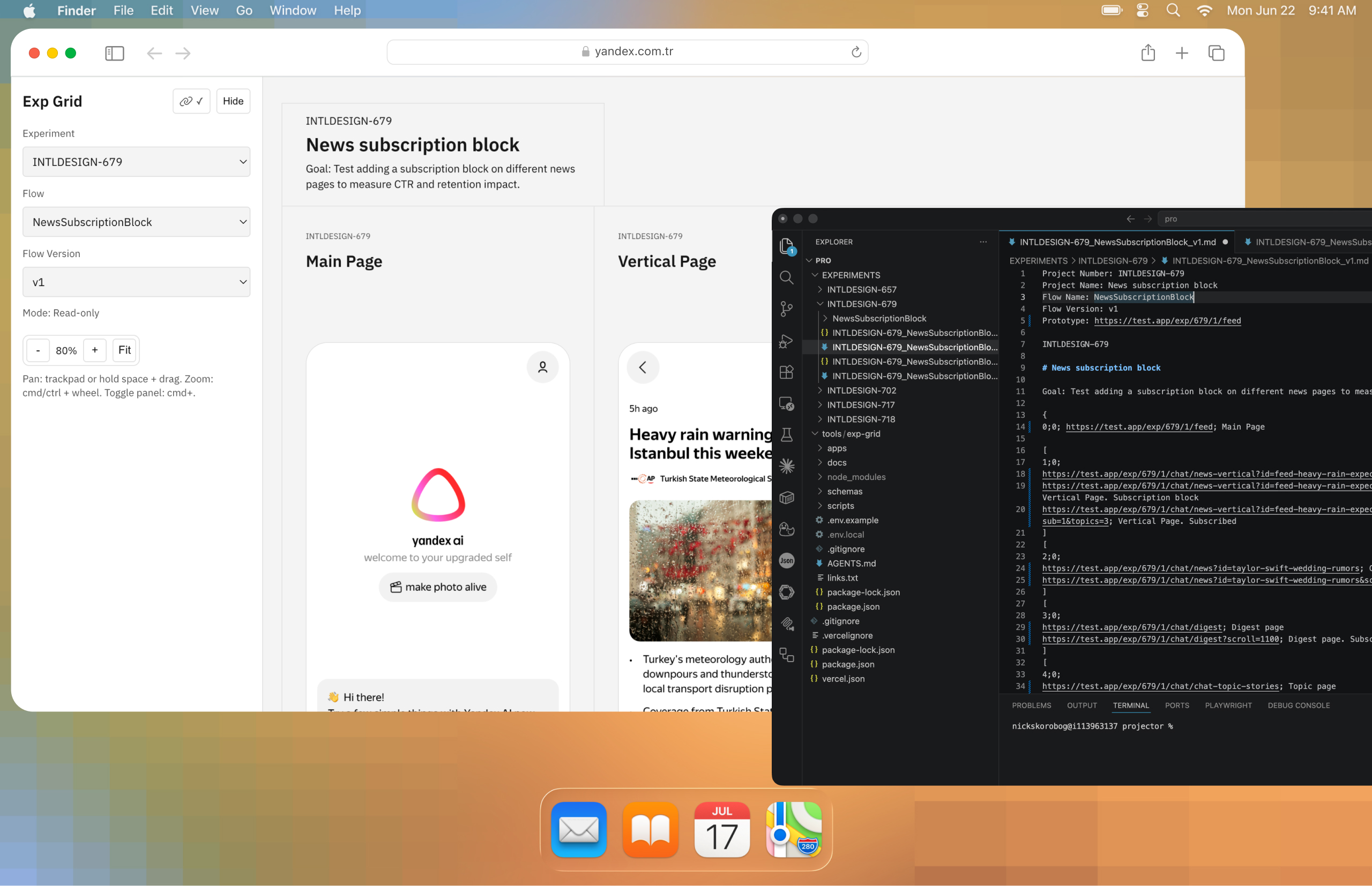Open the Experiment dropdown INTLDESIGN-679

coord(136,162)
